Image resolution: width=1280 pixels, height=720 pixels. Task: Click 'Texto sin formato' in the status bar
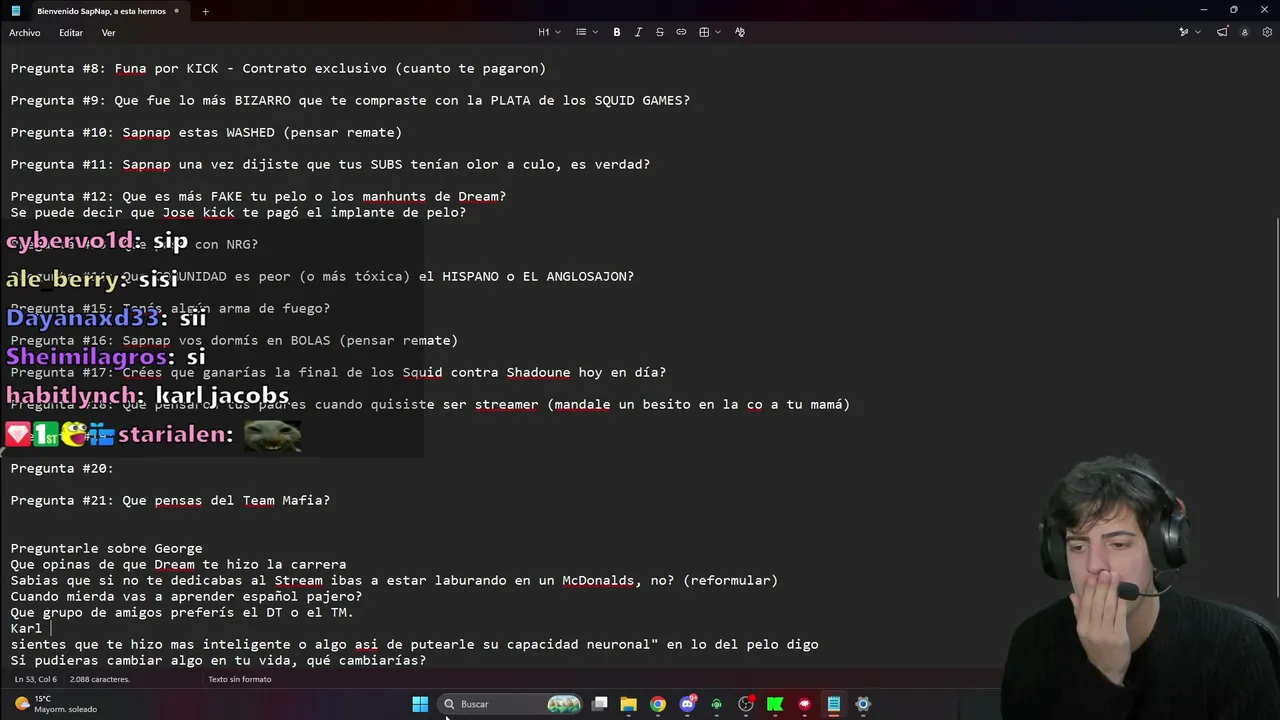point(240,679)
